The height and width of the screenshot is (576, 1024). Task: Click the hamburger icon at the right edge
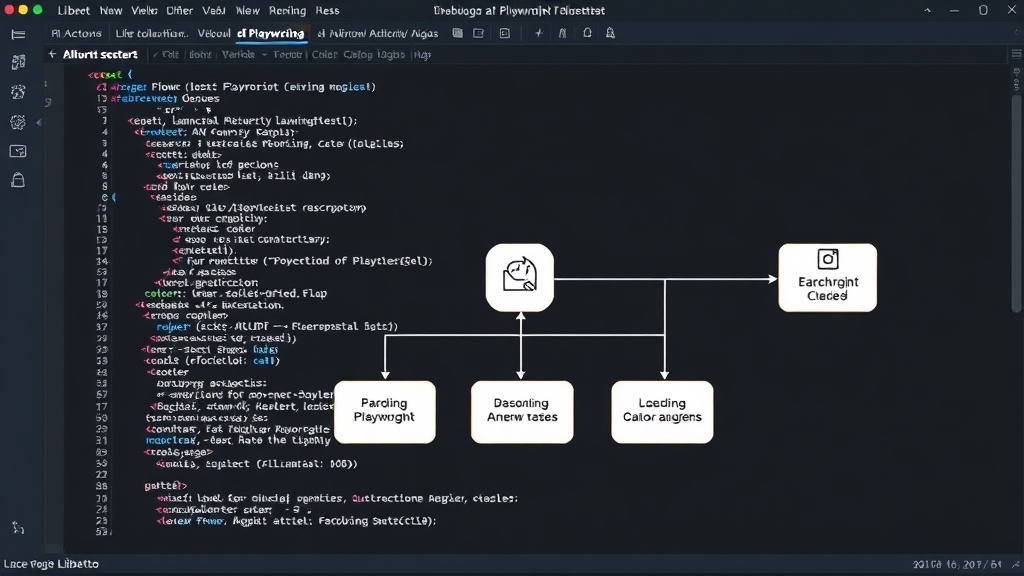(x=1016, y=54)
